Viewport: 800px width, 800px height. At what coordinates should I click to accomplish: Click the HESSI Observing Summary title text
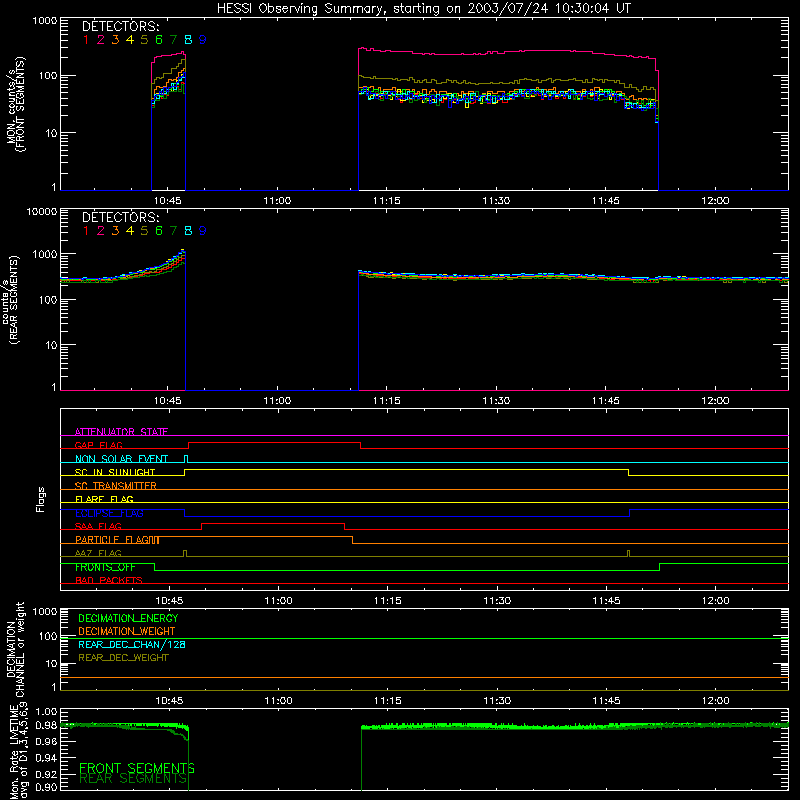click(424, 9)
